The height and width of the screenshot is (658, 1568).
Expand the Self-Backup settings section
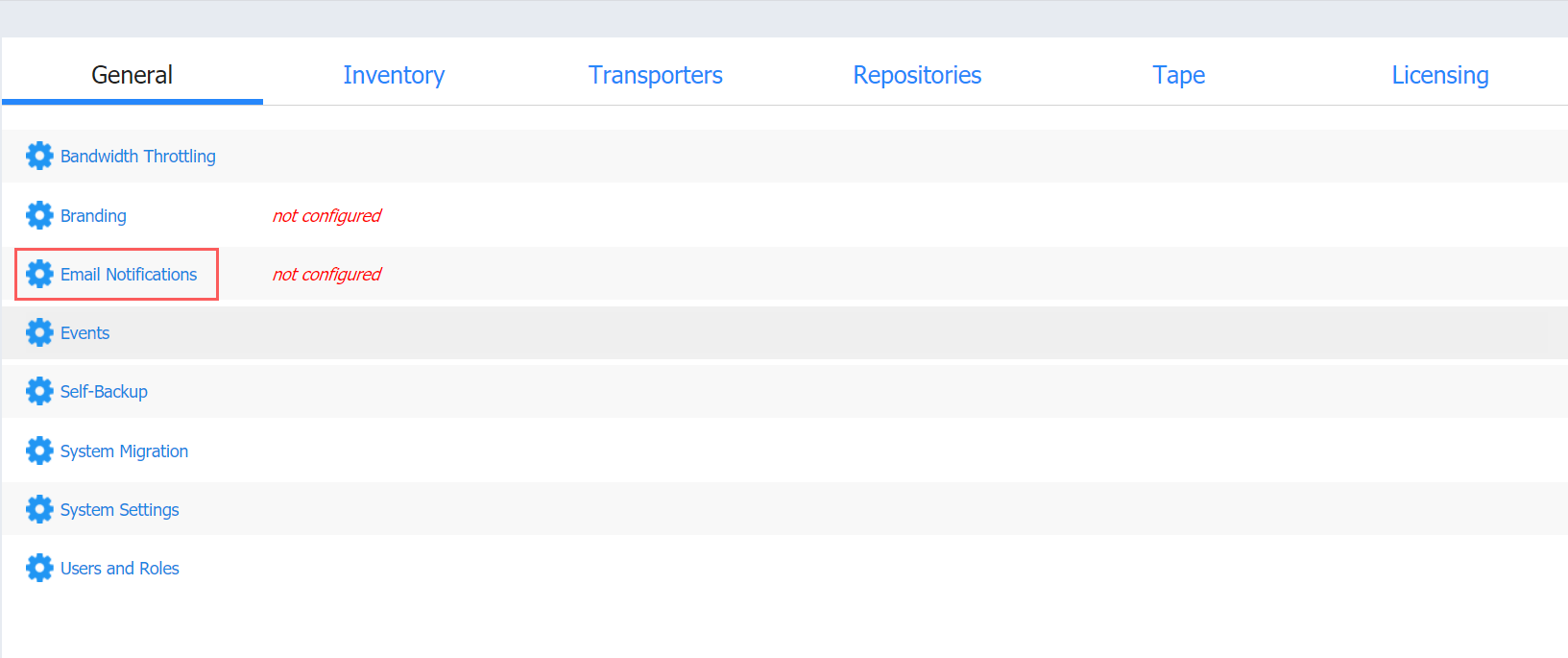(x=784, y=391)
